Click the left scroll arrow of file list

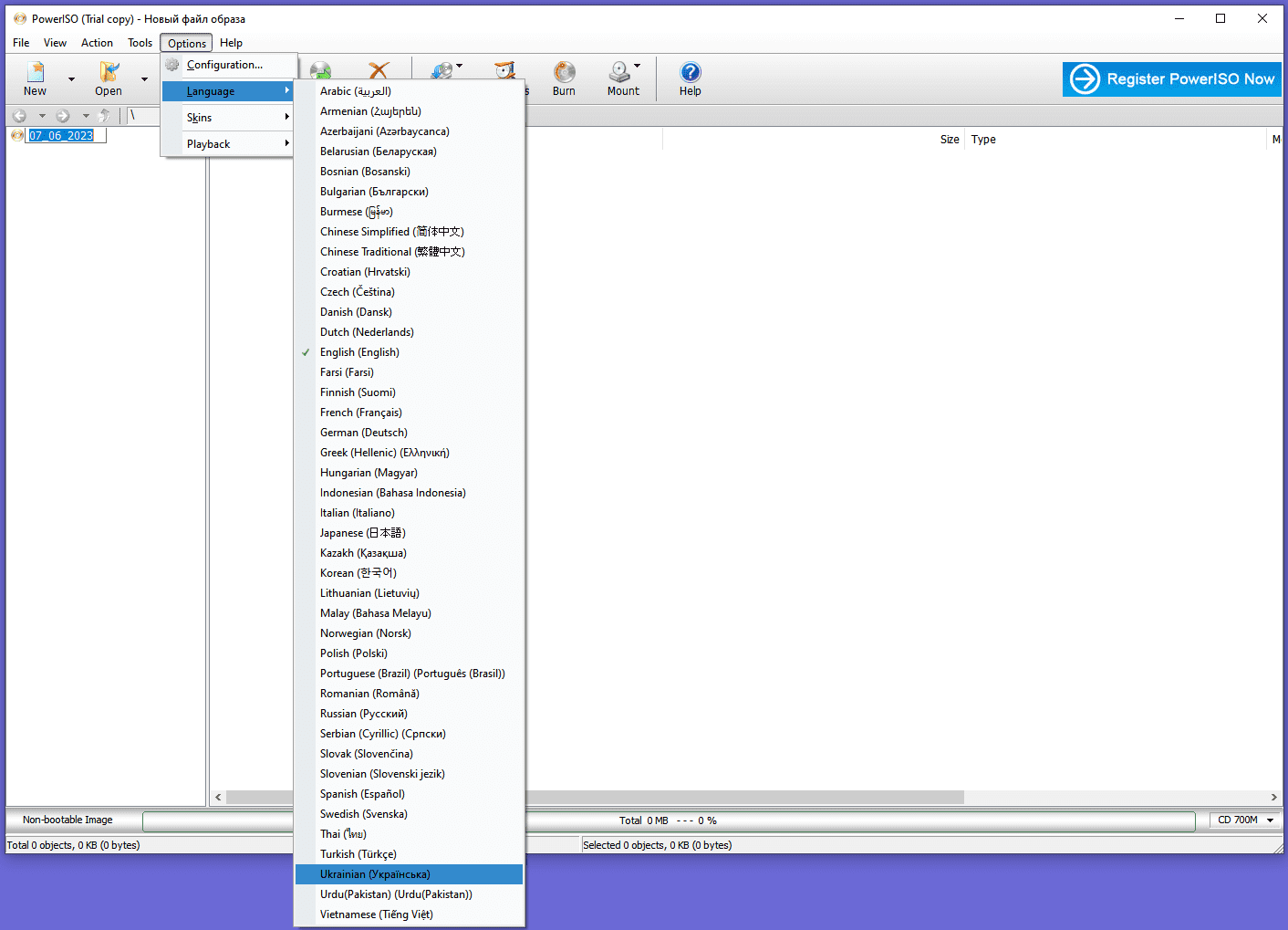pos(218,797)
